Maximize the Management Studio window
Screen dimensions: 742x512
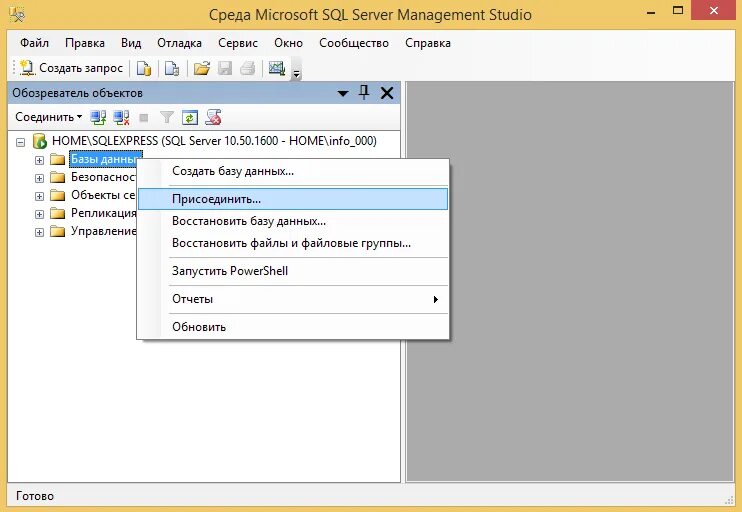tap(678, 10)
